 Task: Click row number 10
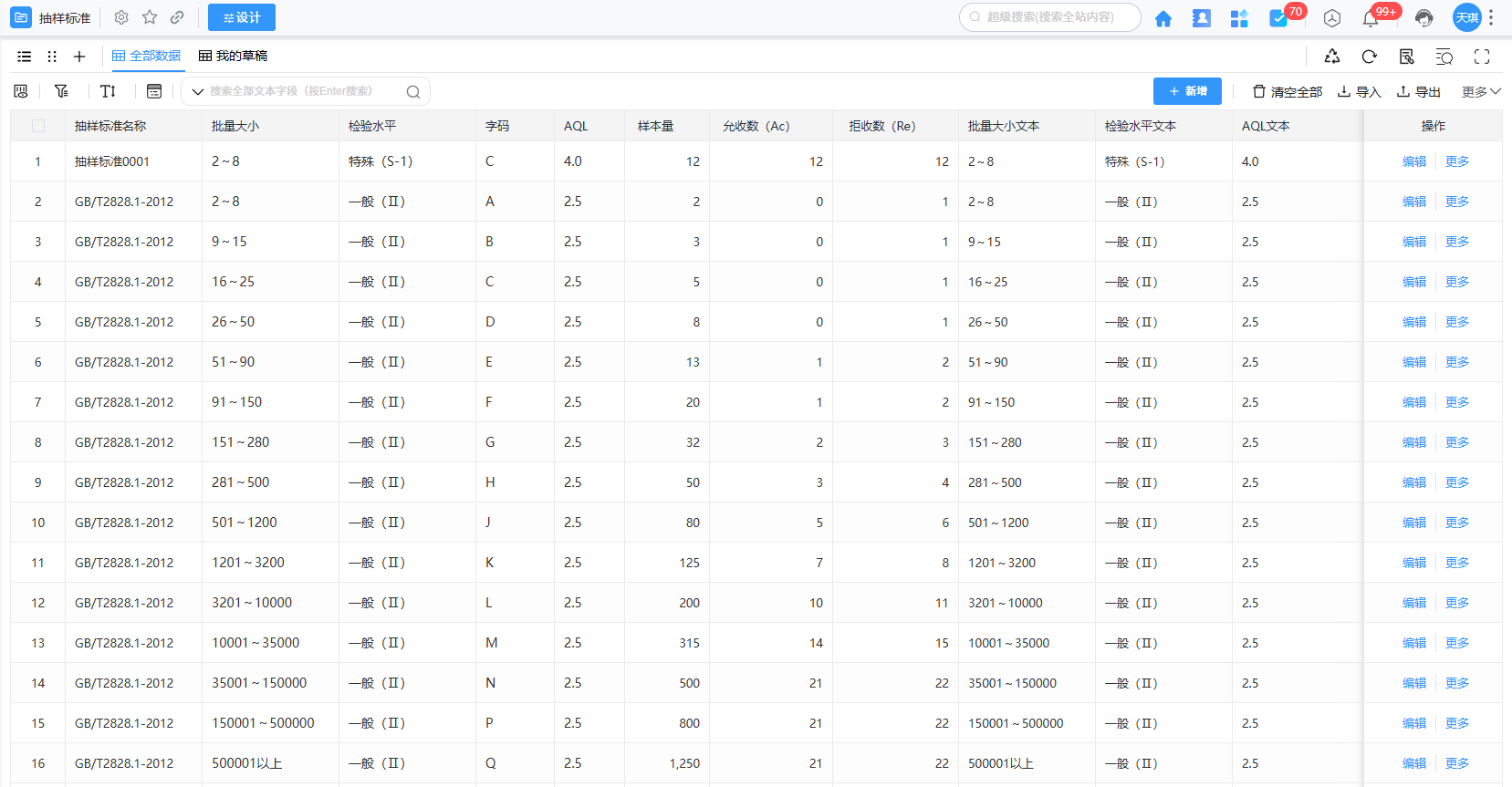coord(37,523)
